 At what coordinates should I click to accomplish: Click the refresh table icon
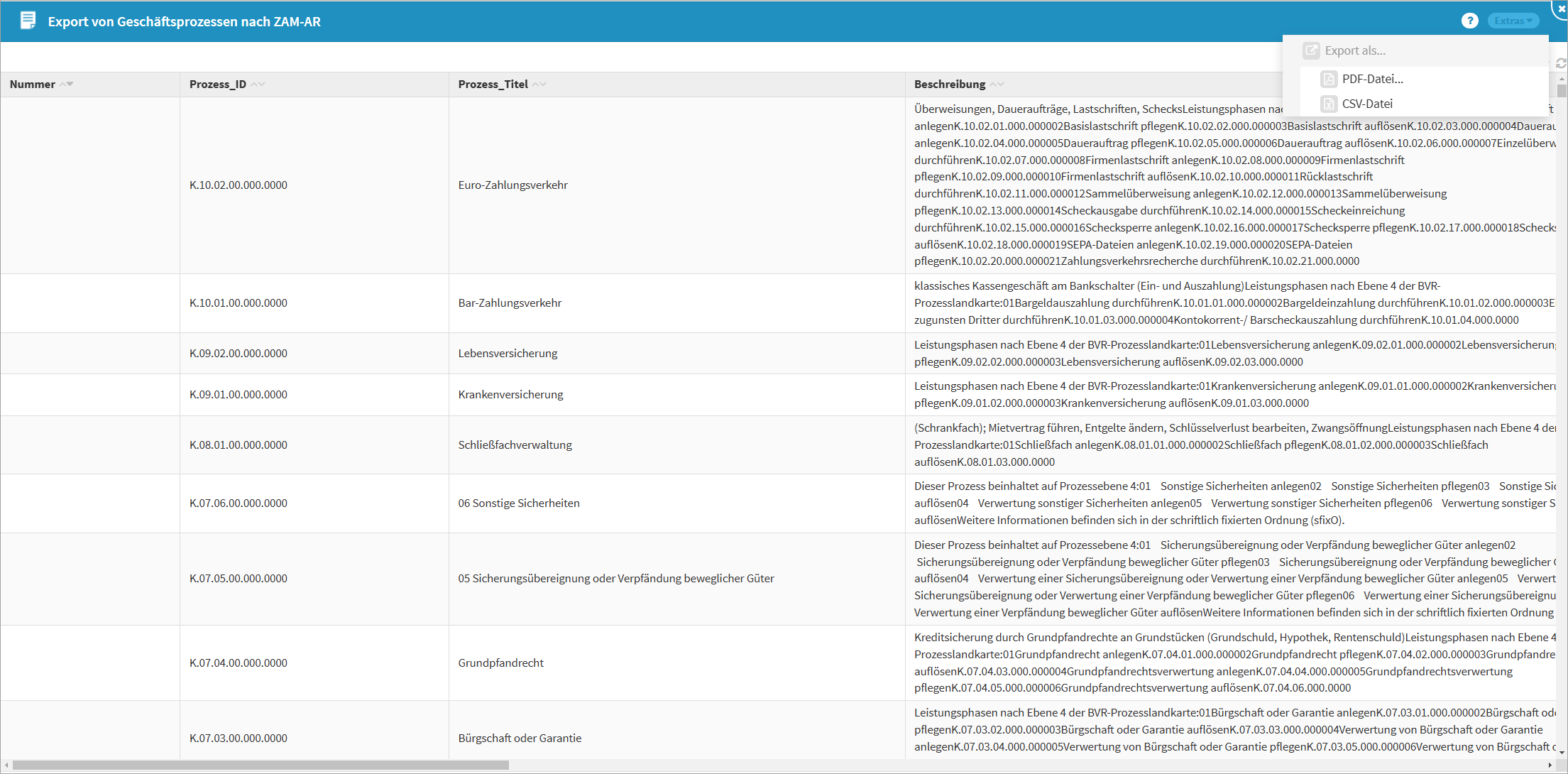click(1561, 63)
